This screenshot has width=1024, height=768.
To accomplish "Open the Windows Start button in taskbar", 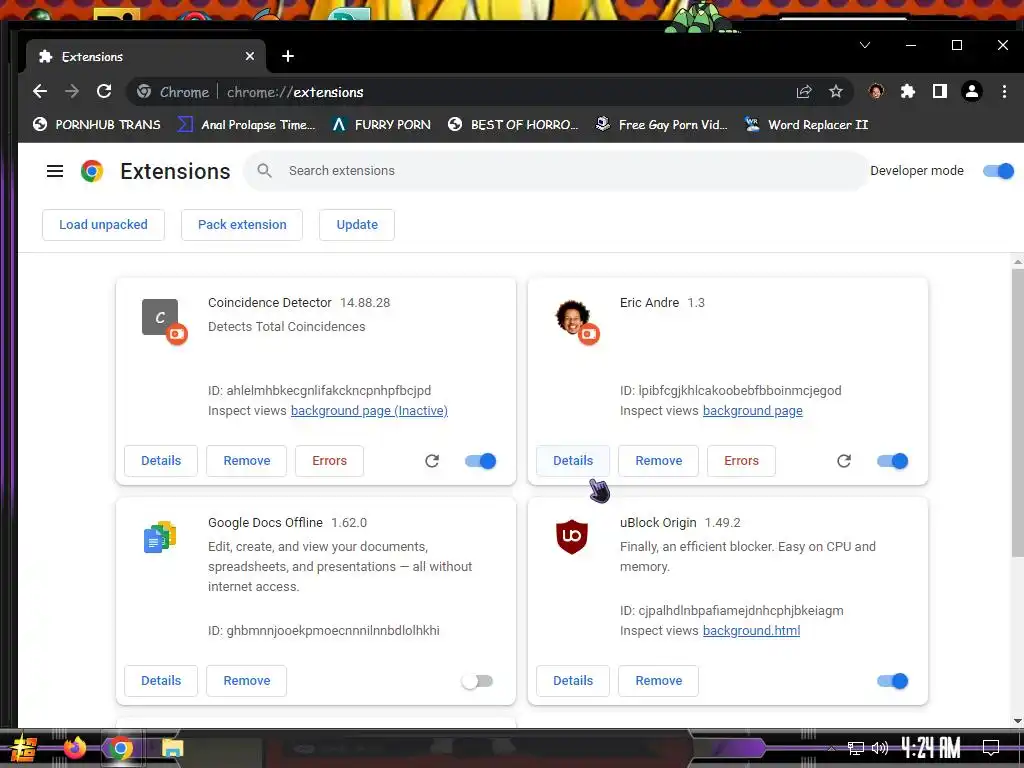I will click(x=23, y=748).
